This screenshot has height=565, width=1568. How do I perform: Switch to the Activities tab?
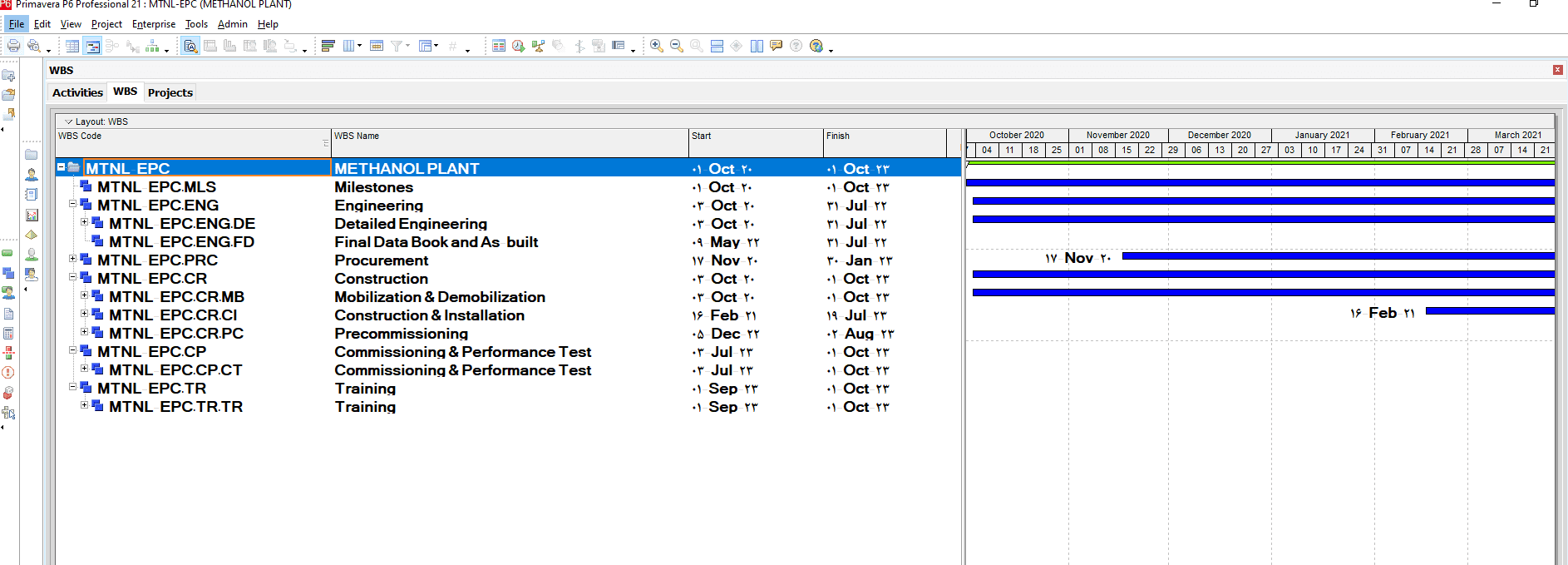pos(77,92)
